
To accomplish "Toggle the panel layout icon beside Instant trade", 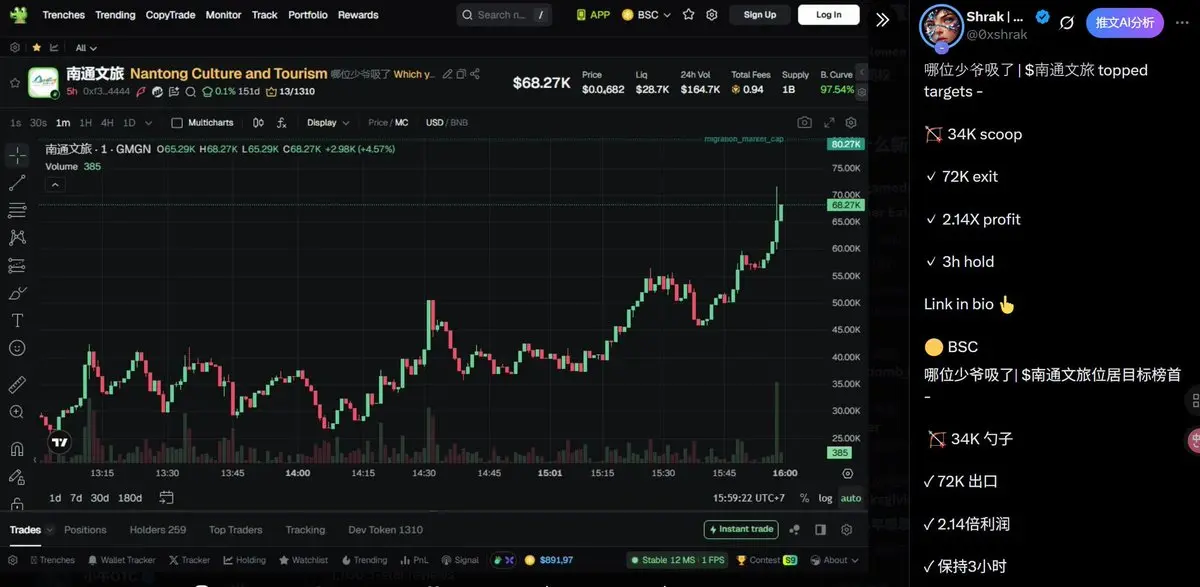I will point(820,529).
